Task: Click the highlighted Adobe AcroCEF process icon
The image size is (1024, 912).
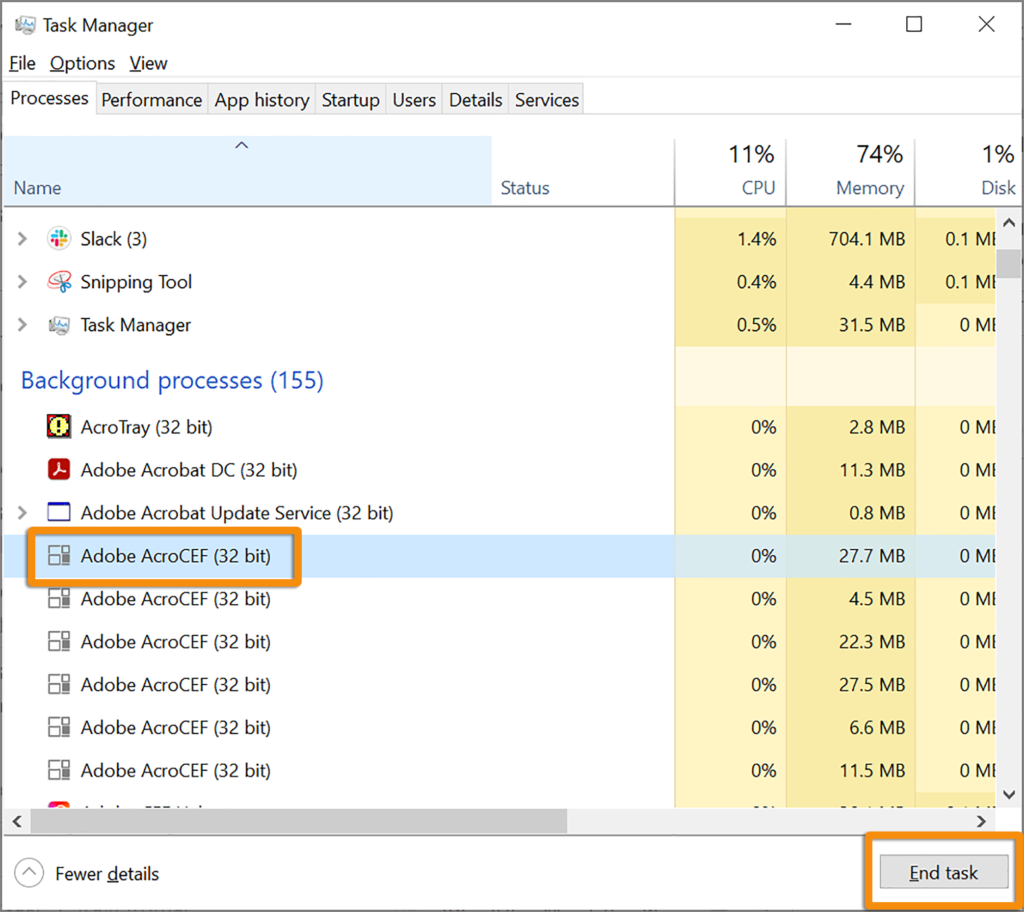Action: [58, 556]
